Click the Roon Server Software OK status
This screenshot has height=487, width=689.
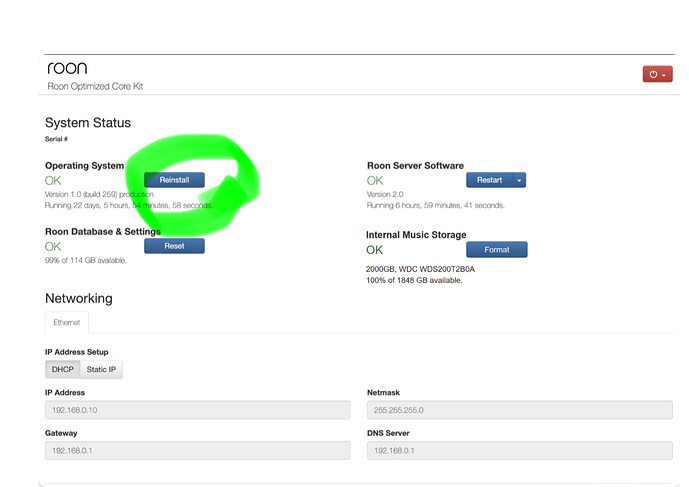coord(375,181)
